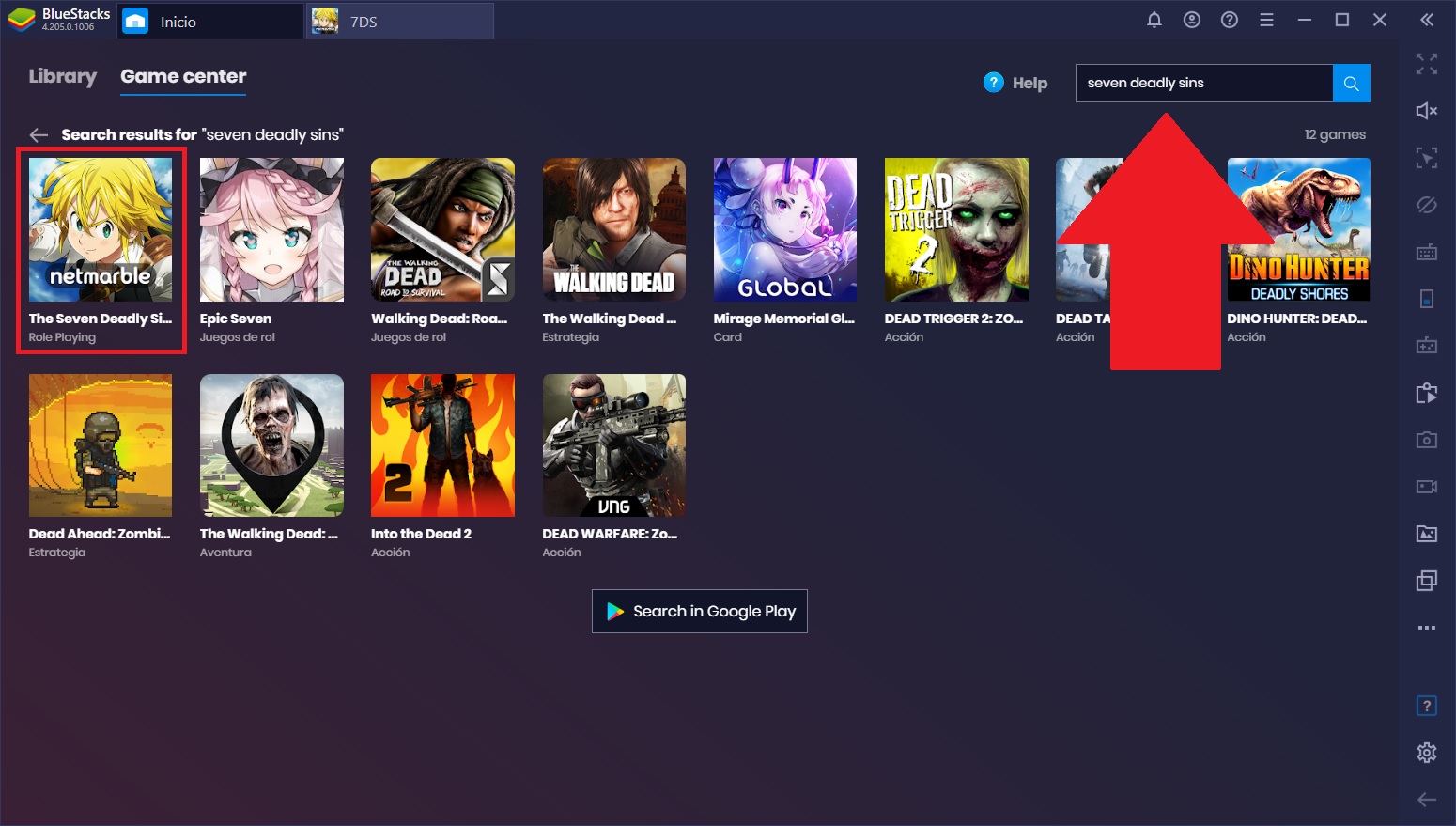Click the Mirage Memorial Gl... title
This screenshot has height=826, width=1456.
point(784,319)
